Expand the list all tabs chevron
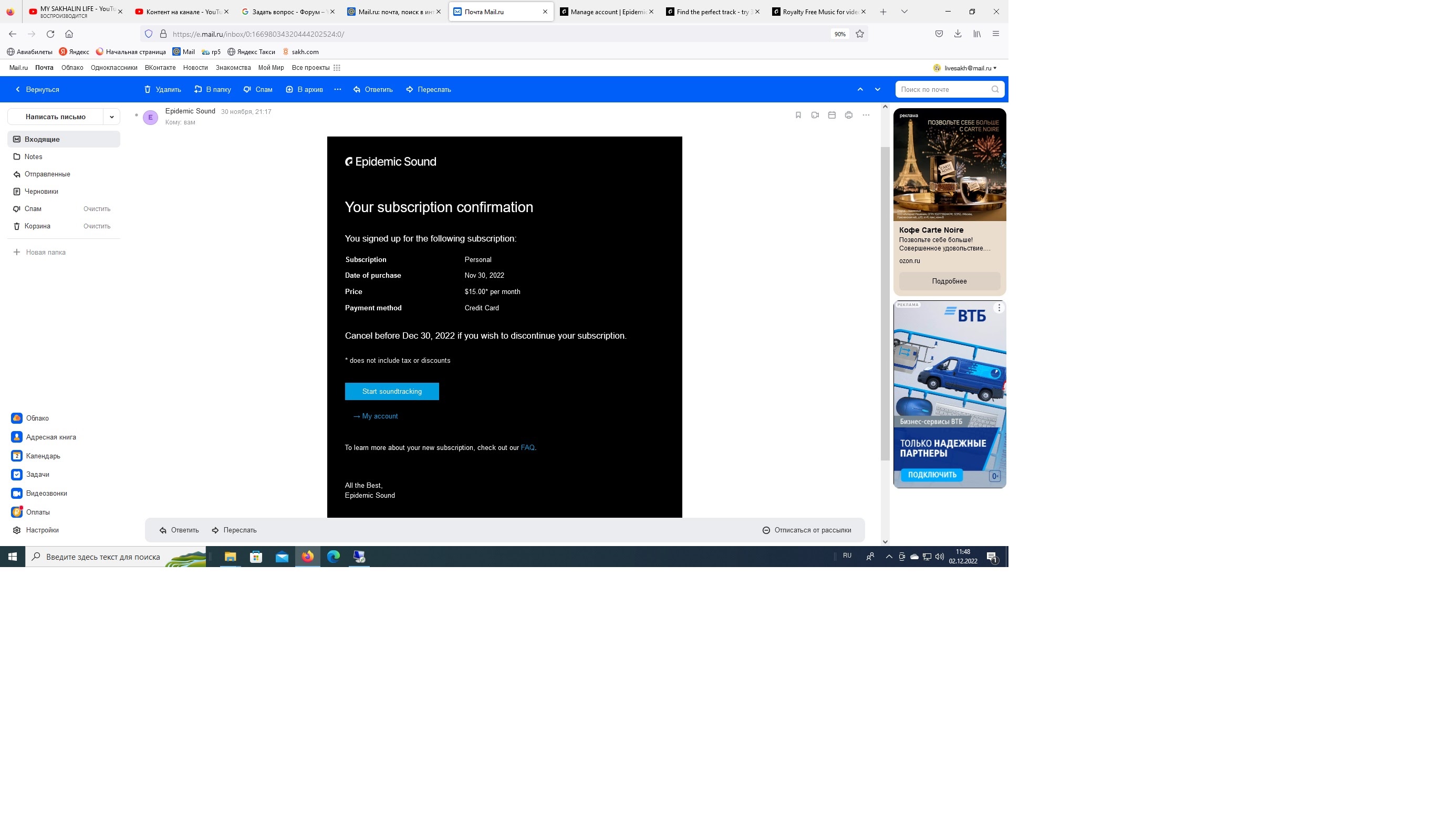 pos(904,12)
